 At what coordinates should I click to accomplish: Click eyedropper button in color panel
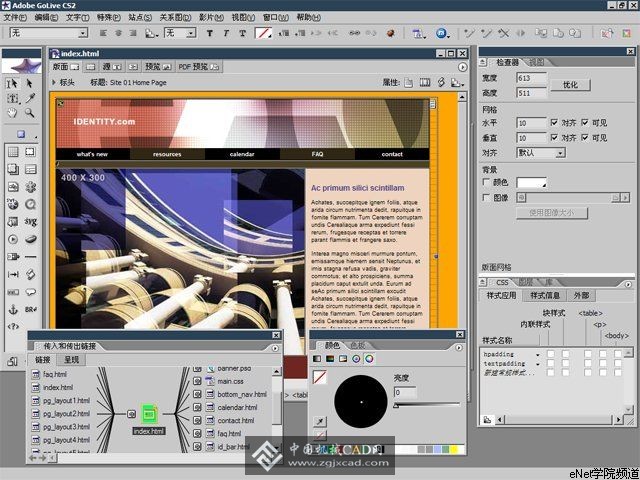[320, 422]
